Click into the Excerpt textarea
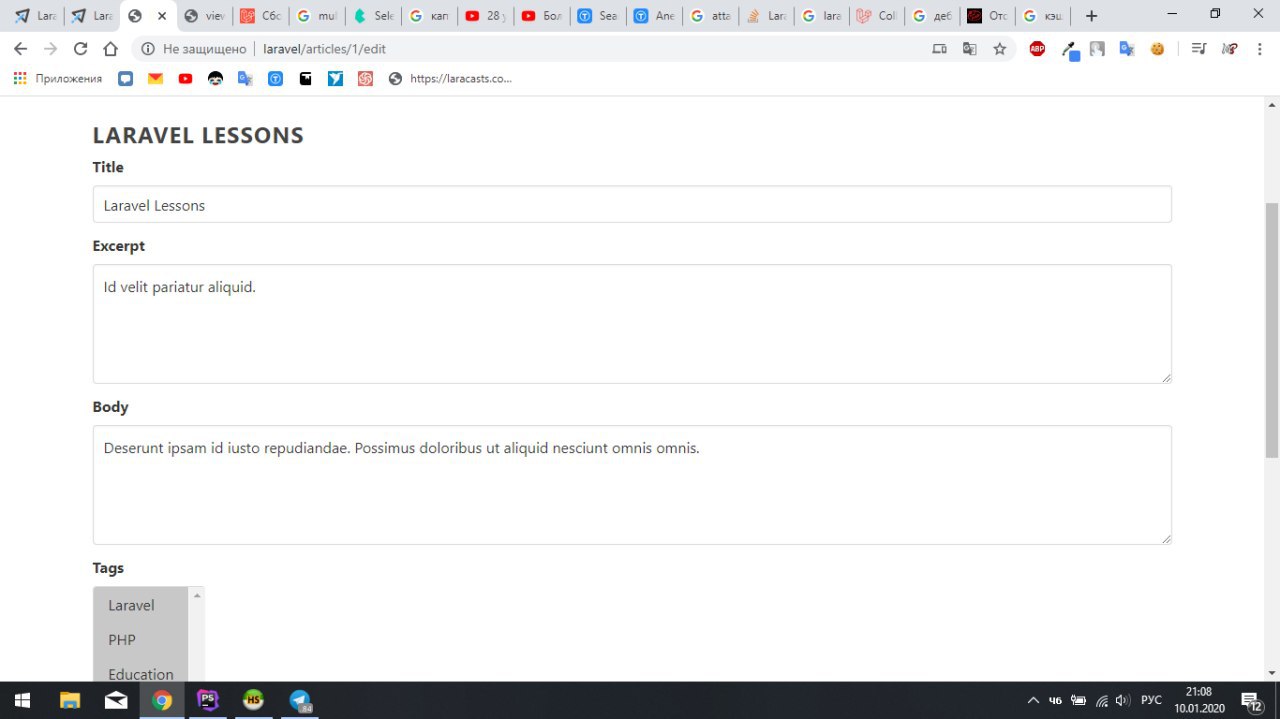 [632, 324]
